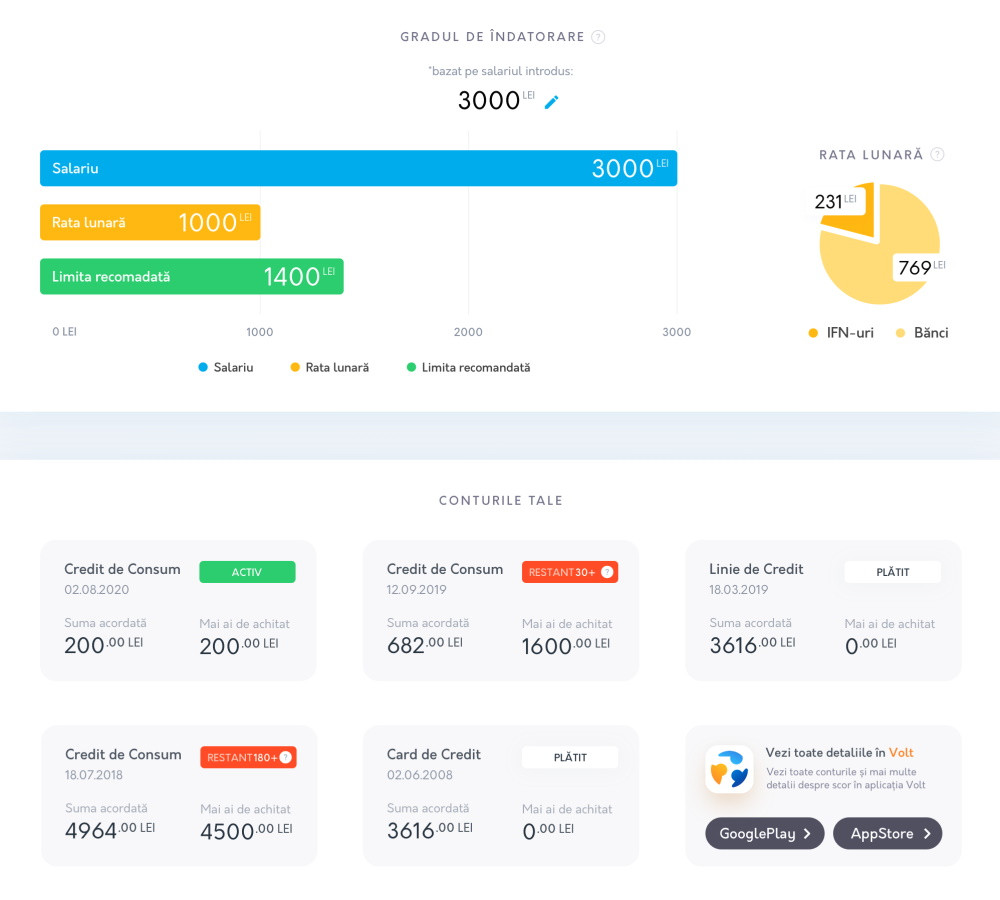
Task: Toggle IFN-uri in pie chart legend
Action: click(840, 333)
